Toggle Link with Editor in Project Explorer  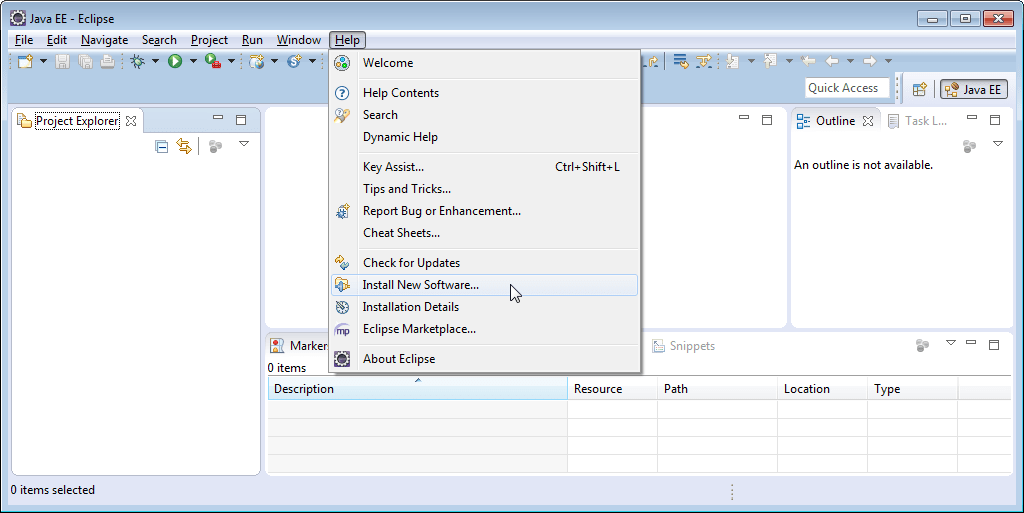184,146
